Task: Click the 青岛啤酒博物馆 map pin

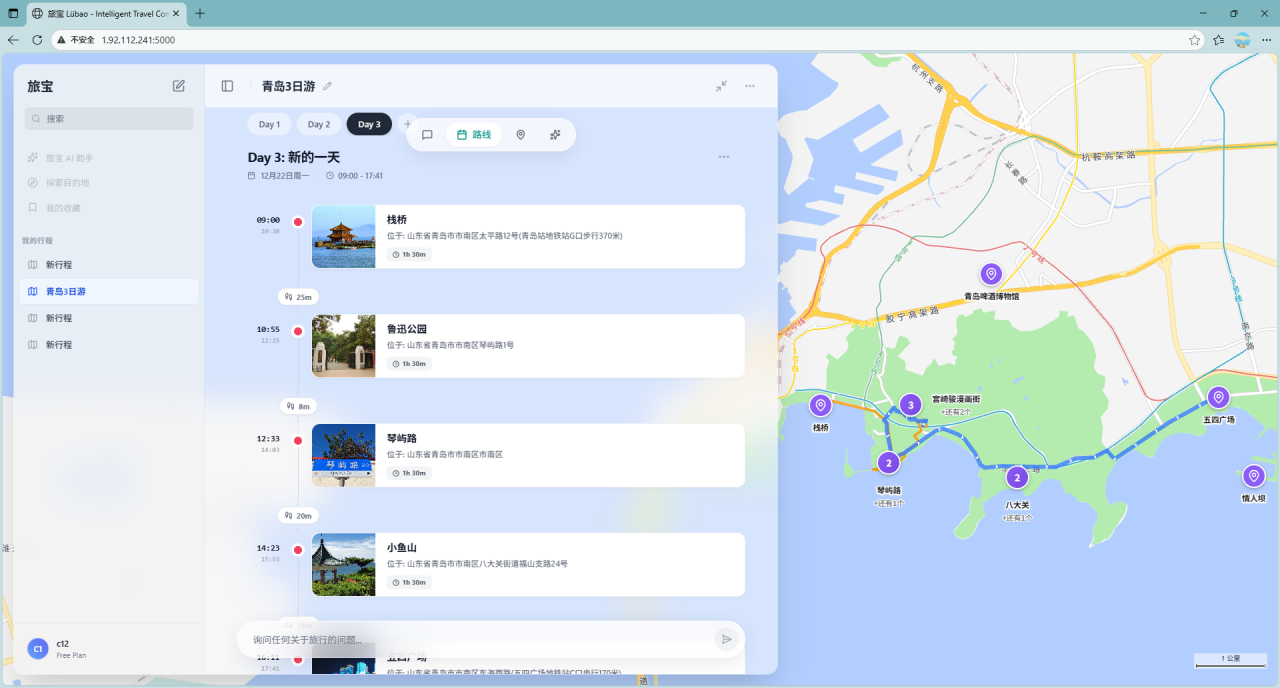Action: click(x=991, y=274)
